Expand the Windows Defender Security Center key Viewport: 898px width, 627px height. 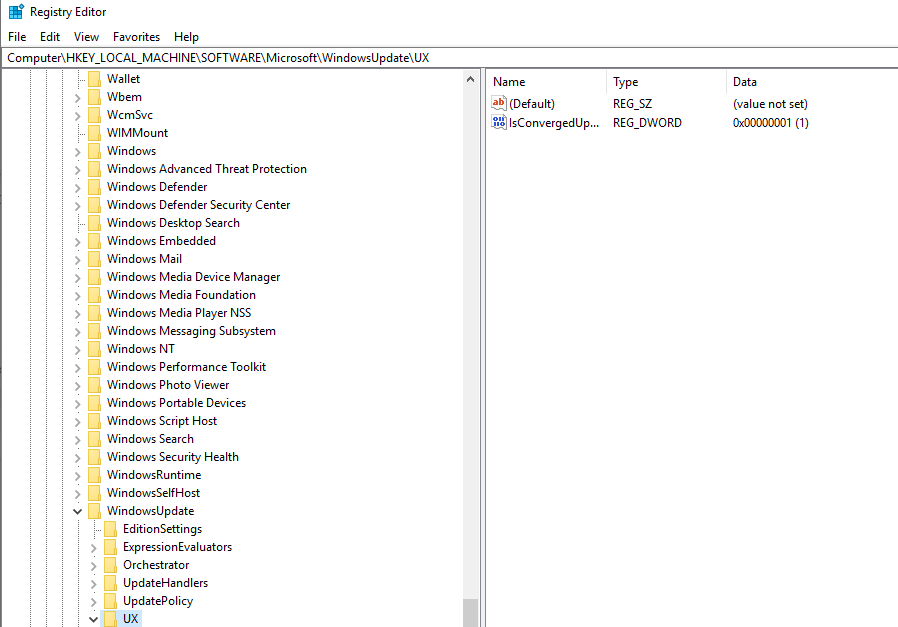77,206
